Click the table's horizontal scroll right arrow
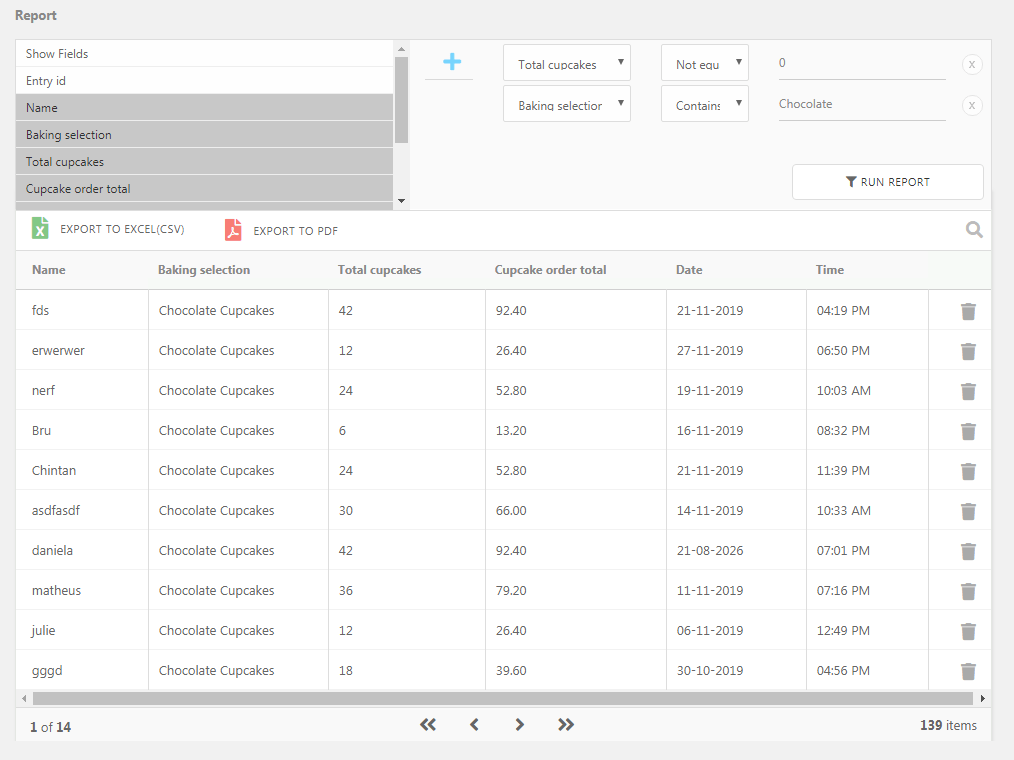Image resolution: width=1014 pixels, height=760 pixels. point(982,699)
